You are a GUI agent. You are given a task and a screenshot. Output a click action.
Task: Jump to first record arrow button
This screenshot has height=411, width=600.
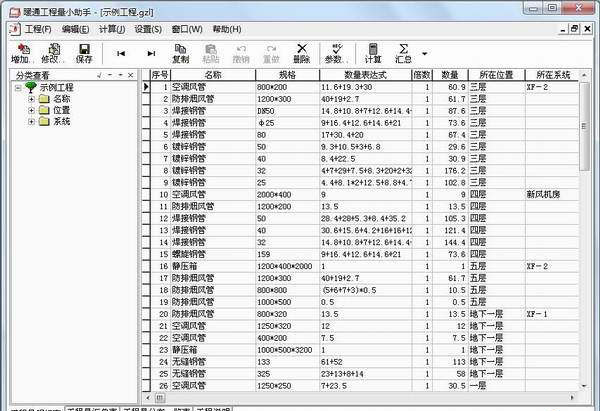coord(121,53)
